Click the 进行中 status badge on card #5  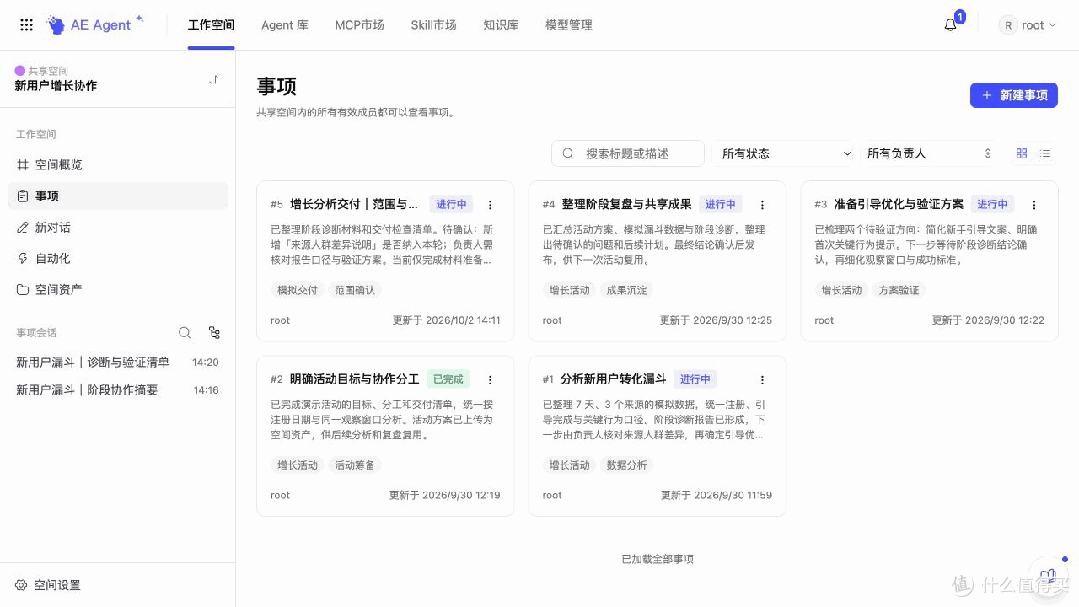tap(451, 204)
